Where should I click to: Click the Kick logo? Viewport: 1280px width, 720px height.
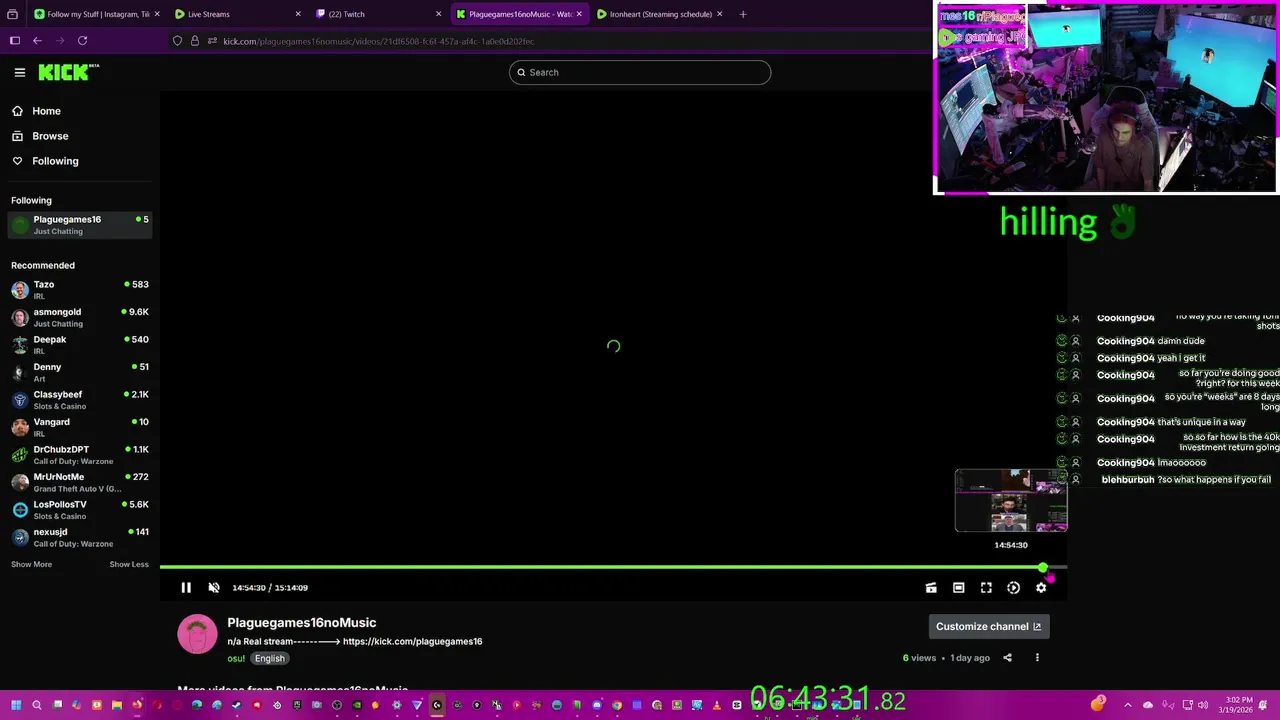69,72
